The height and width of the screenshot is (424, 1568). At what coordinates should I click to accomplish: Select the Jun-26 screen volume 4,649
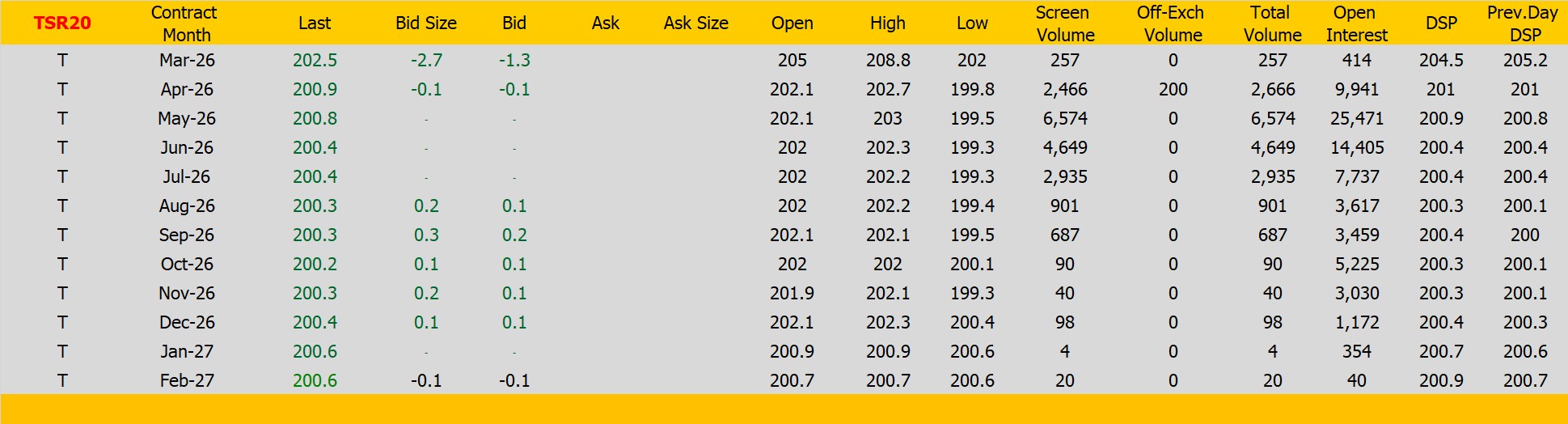pyautogui.click(x=1064, y=147)
